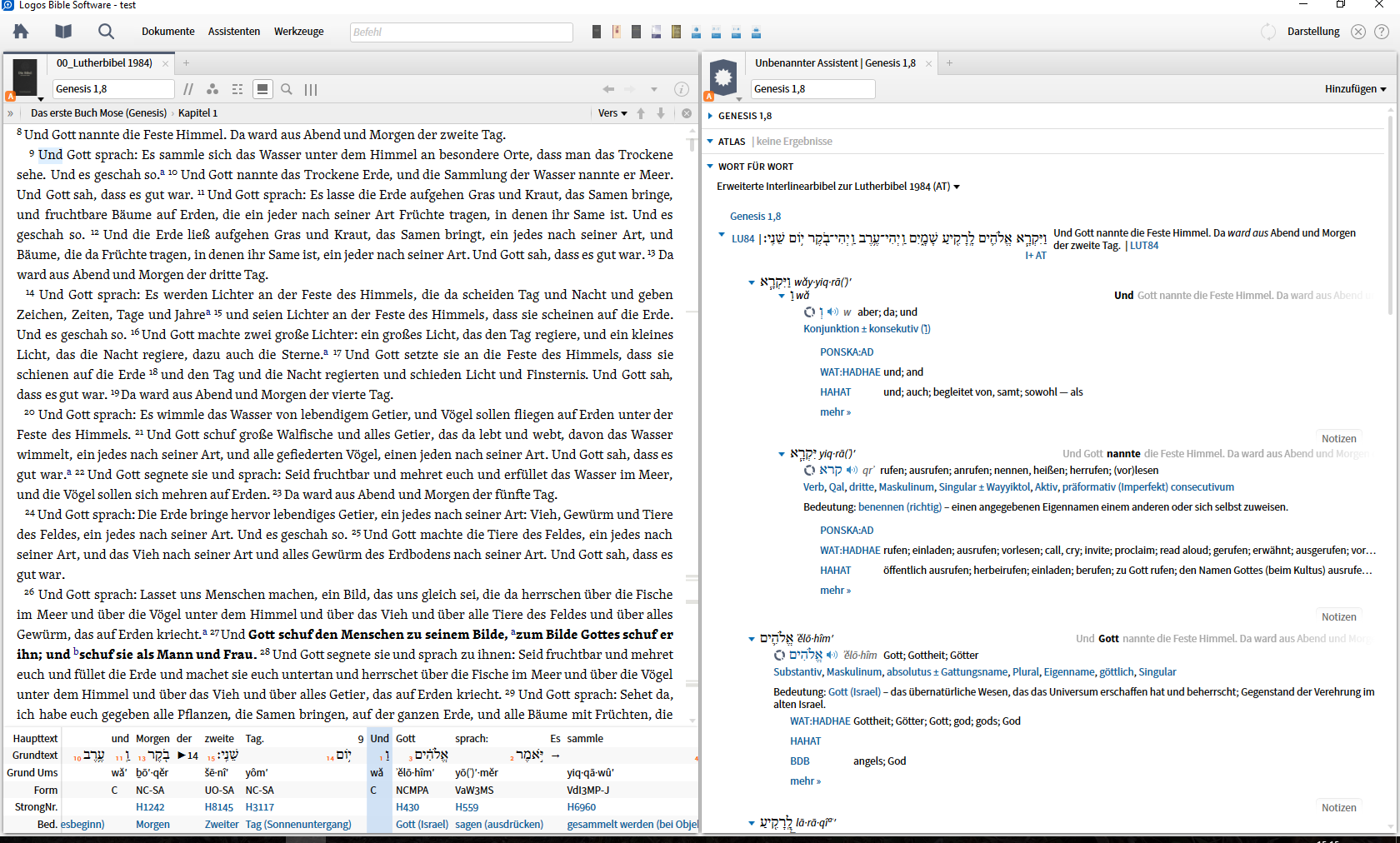The image size is (1400, 843).
Task: Open benennen (richtig) sense link
Action: pyautogui.click(x=900, y=507)
